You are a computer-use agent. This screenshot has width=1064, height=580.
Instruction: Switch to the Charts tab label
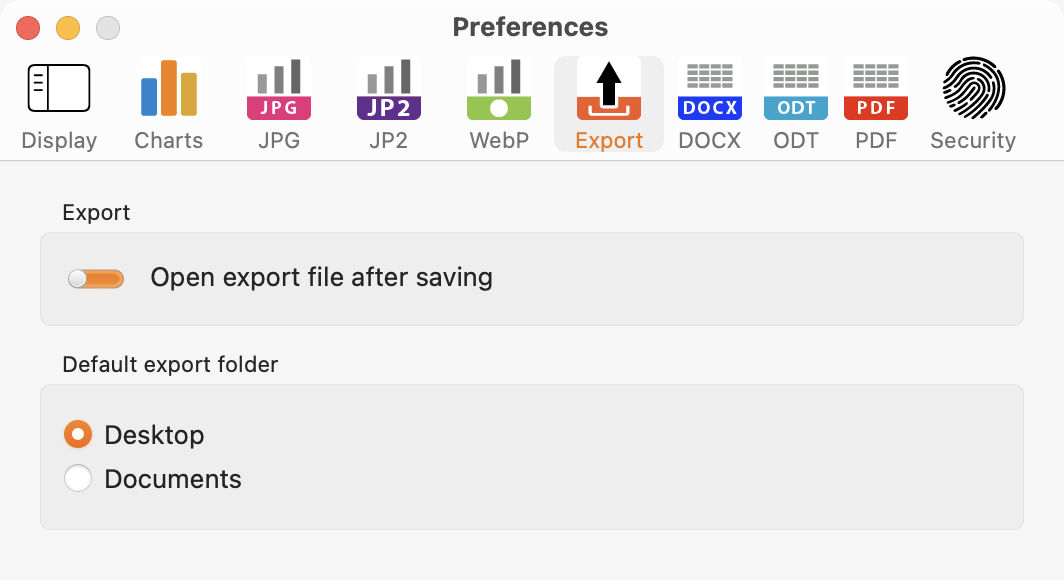click(x=169, y=141)
